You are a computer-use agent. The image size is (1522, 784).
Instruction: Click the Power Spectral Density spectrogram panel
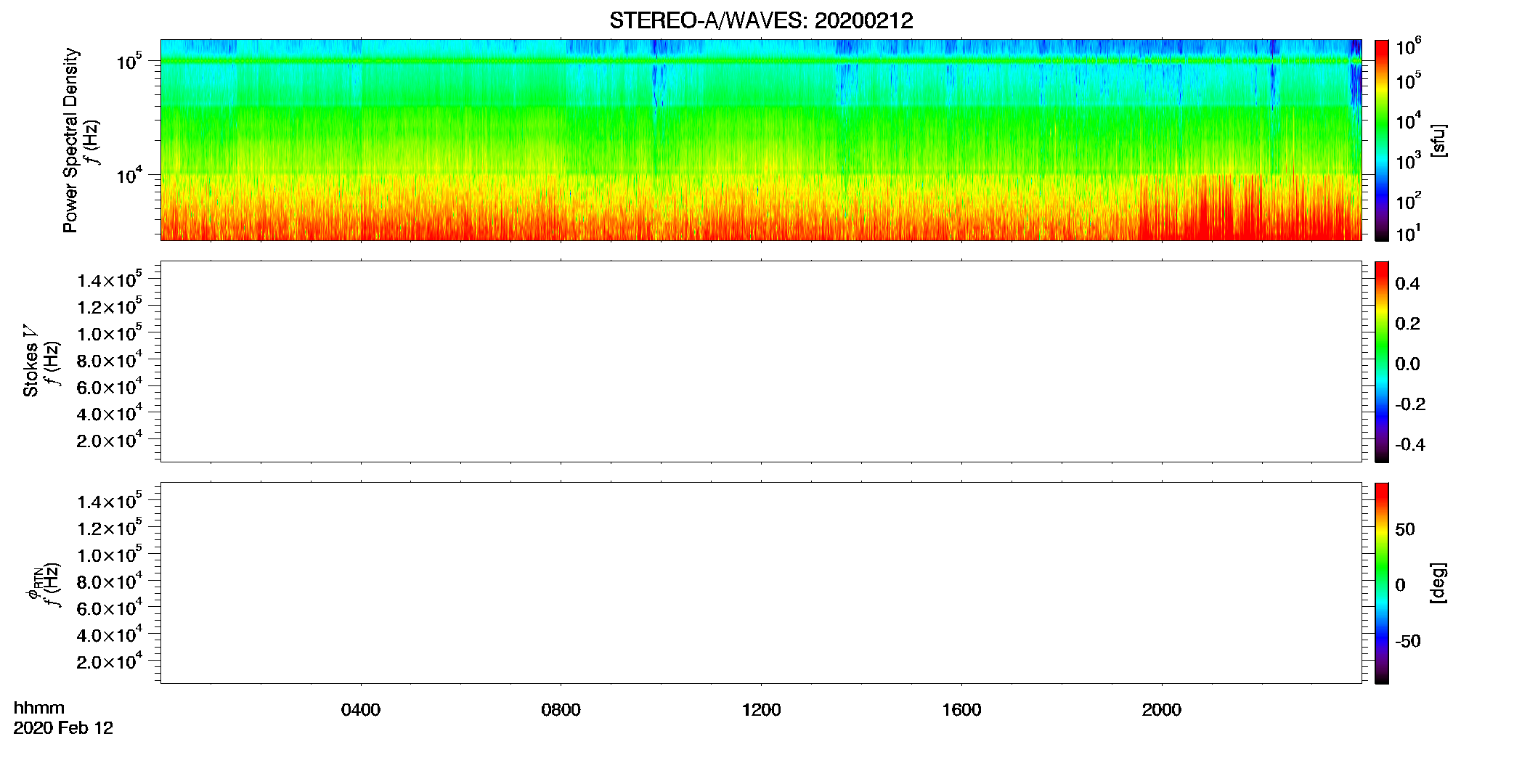pyautogui.click(x=761, y=139)
